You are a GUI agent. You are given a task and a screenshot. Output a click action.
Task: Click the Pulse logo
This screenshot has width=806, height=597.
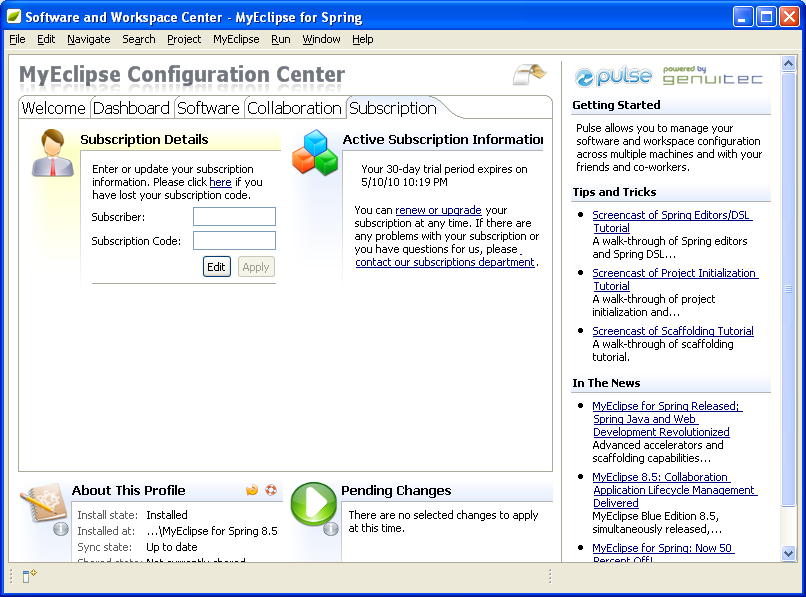tap(613, 76)
